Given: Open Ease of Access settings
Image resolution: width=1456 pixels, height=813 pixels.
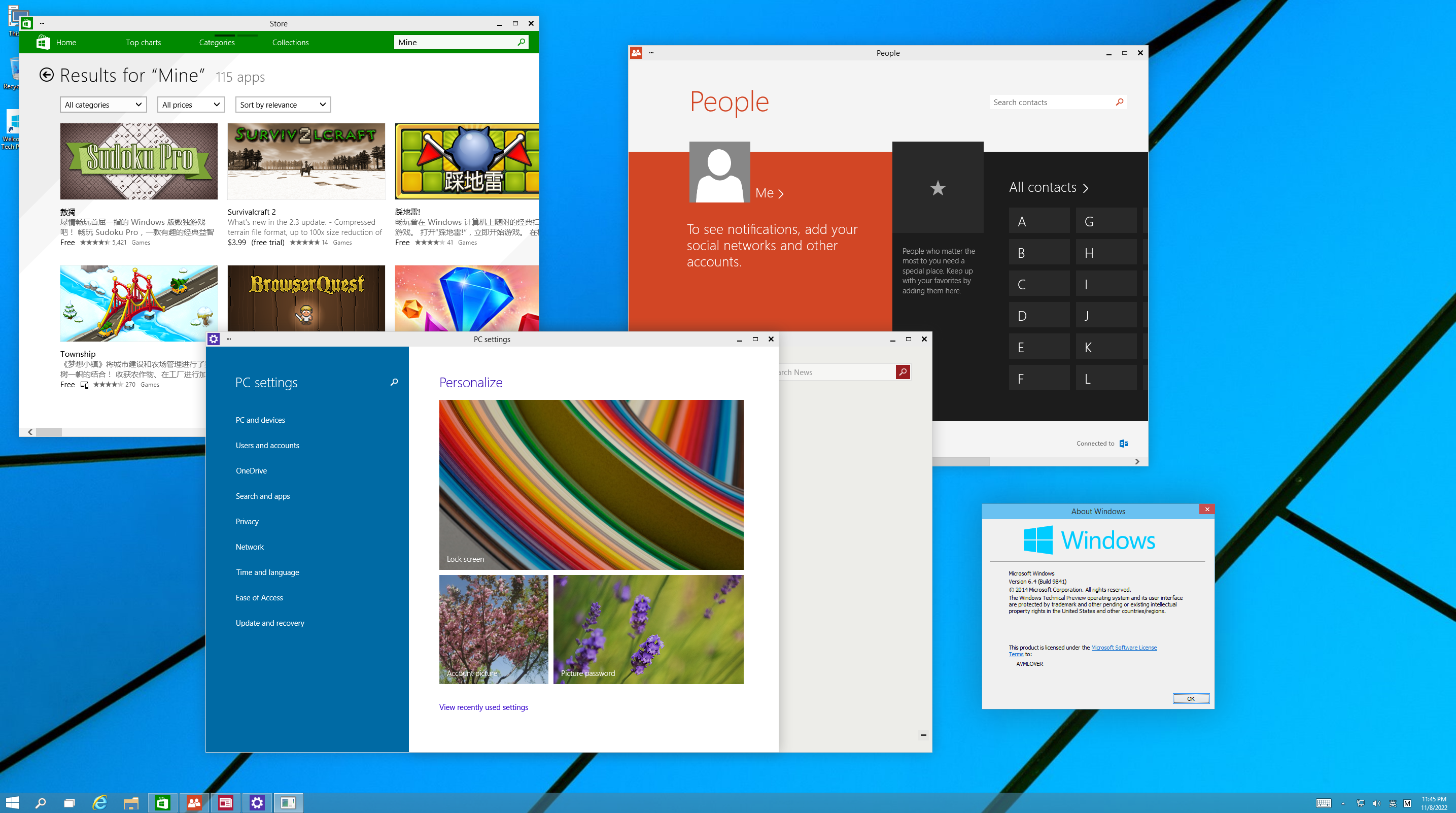Looking at the screenshot, I should pos(259,598).
